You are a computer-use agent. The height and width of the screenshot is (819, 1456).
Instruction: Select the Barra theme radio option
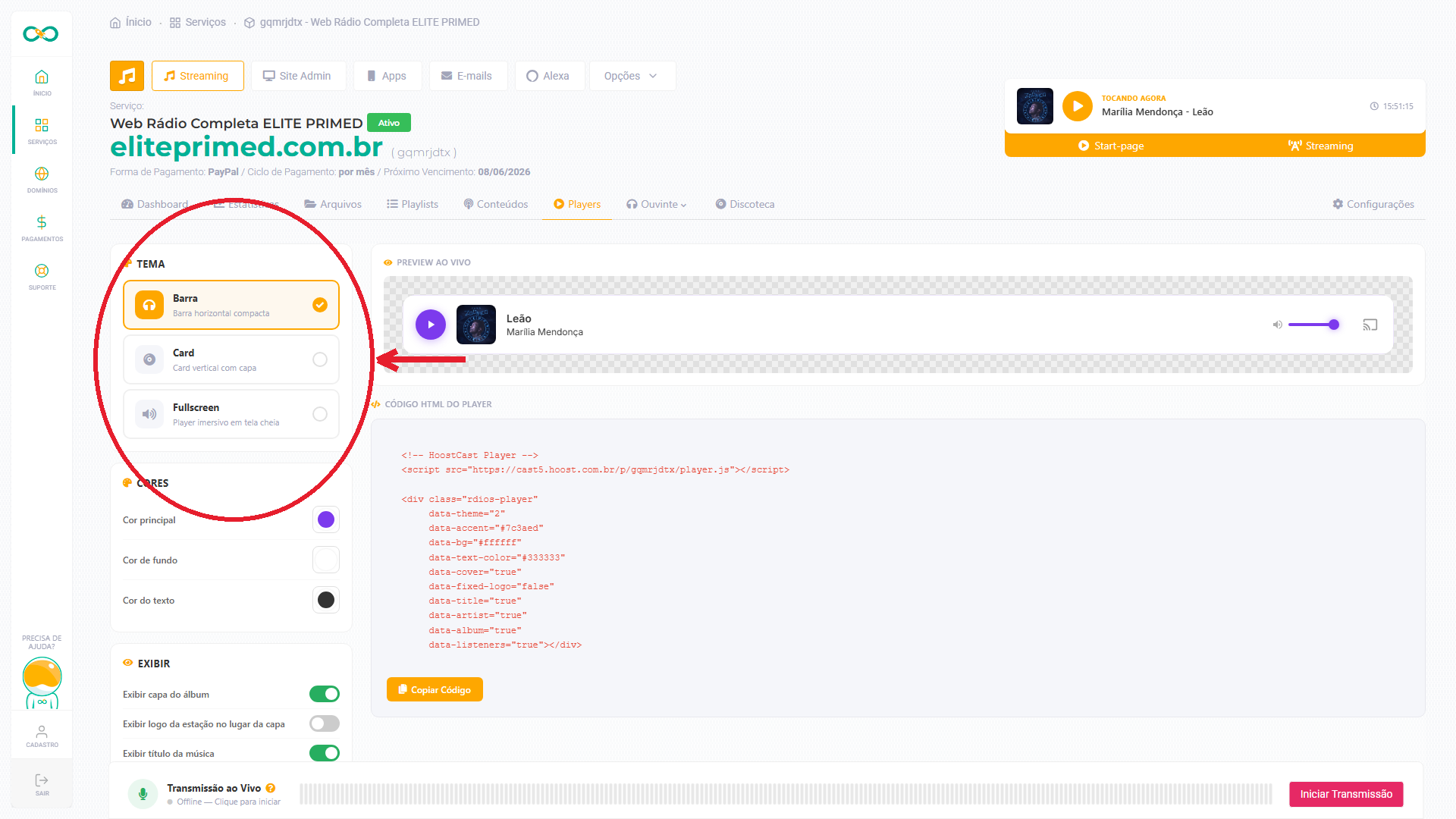click(320, 305)
